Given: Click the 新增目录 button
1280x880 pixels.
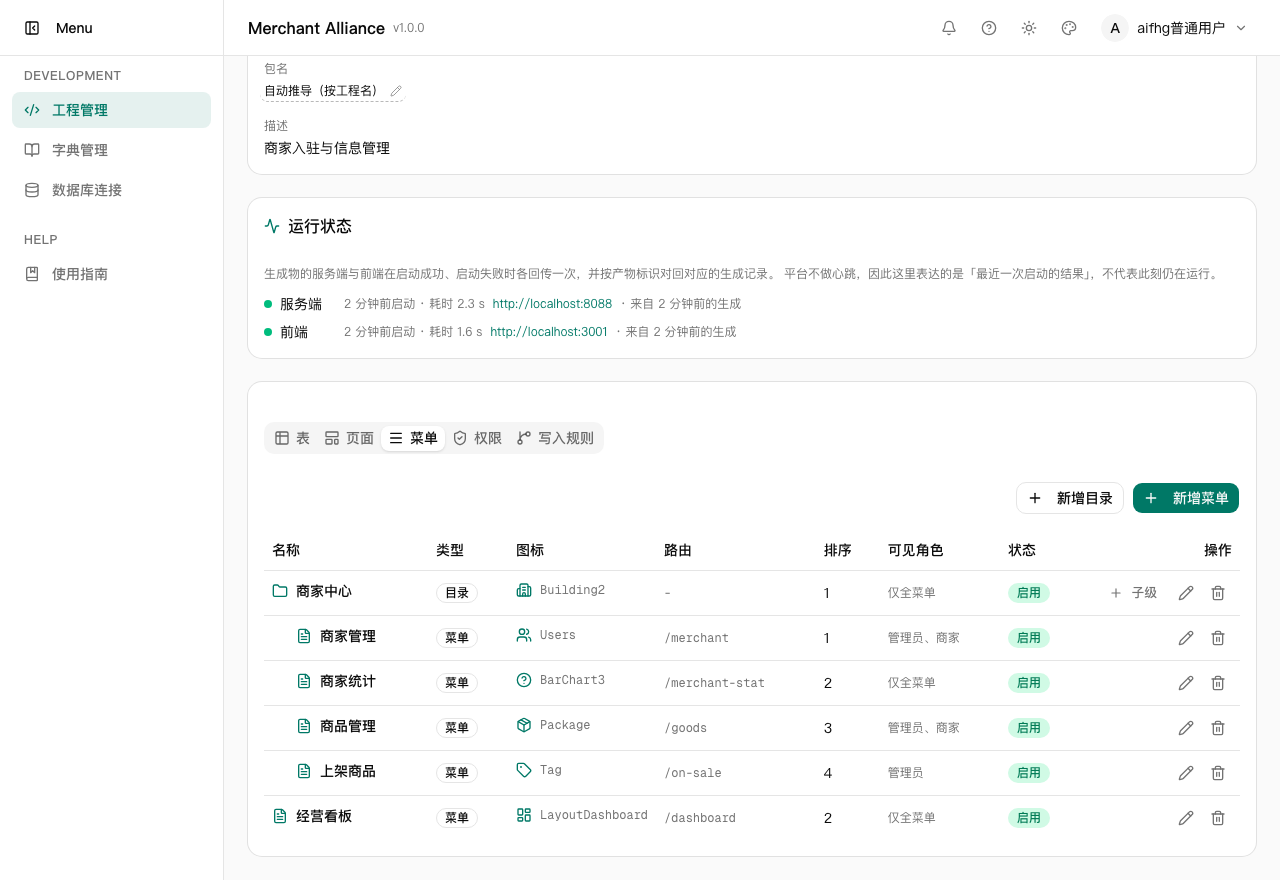Looking at the screenshot, I should (x=1070, y=498).
